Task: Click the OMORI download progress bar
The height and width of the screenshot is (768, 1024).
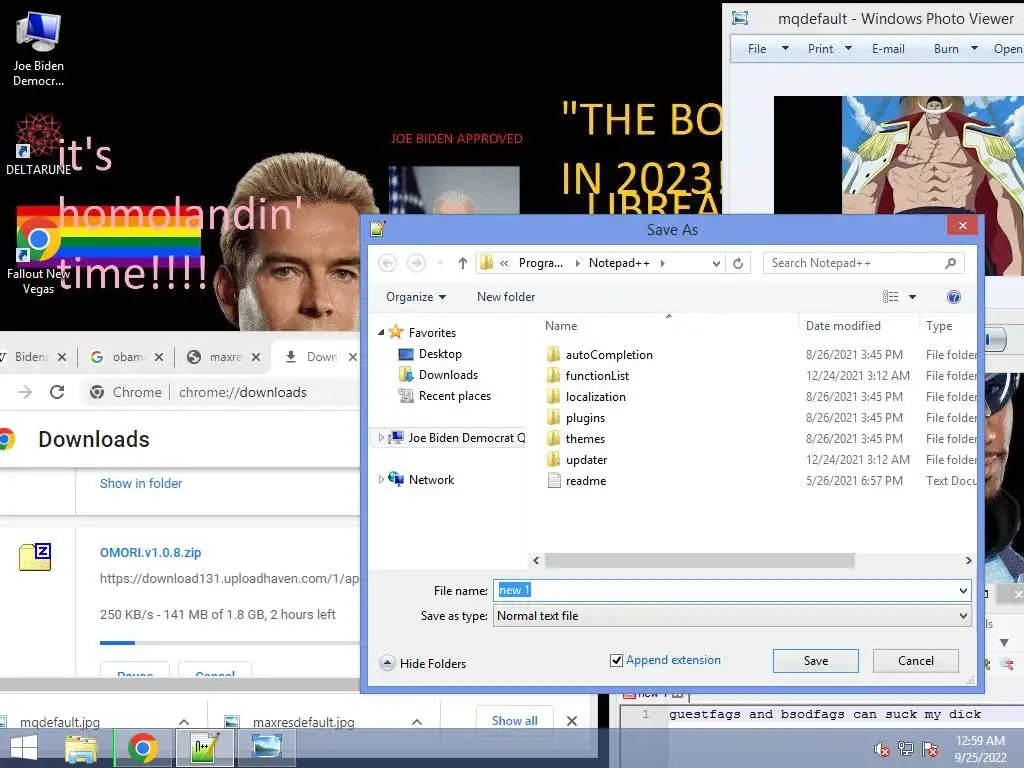Action: click(x=229, y=643)
